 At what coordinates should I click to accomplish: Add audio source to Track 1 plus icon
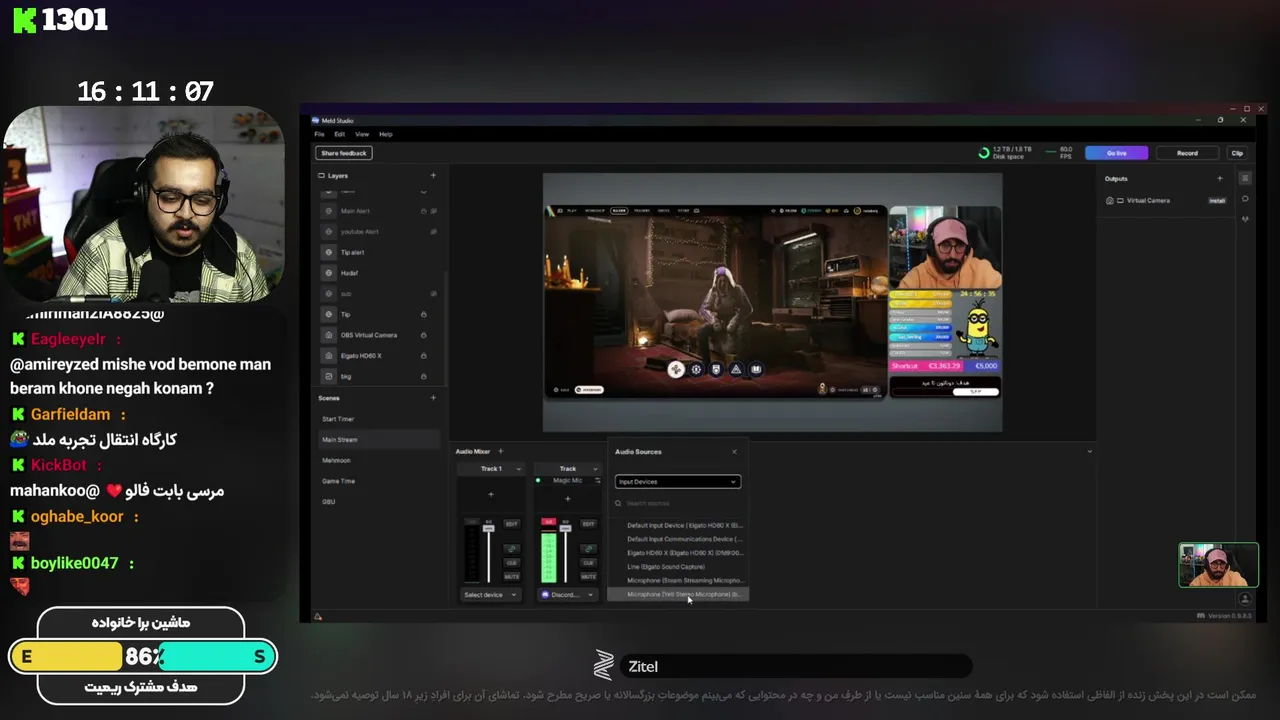point(490,495)
